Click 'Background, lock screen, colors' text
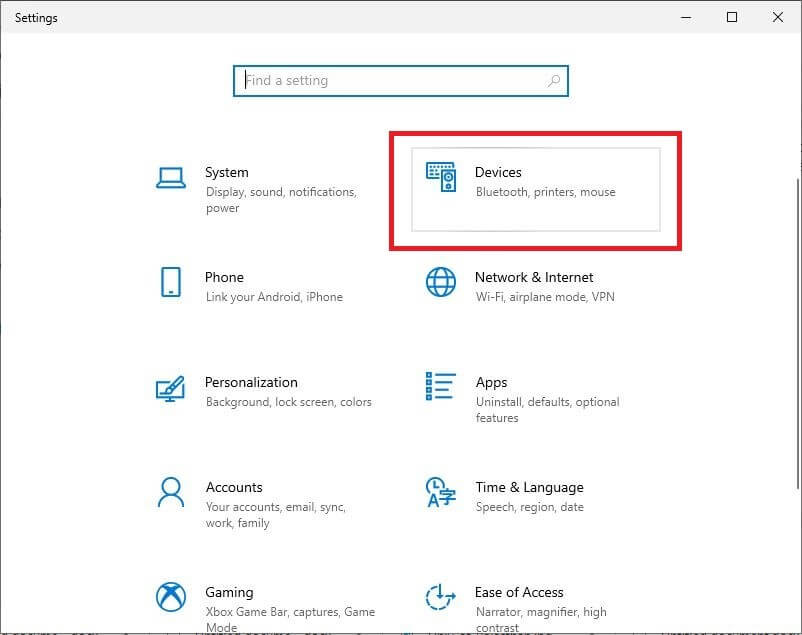The height and width of the screenshot is (635, 802). click(288, 402)
